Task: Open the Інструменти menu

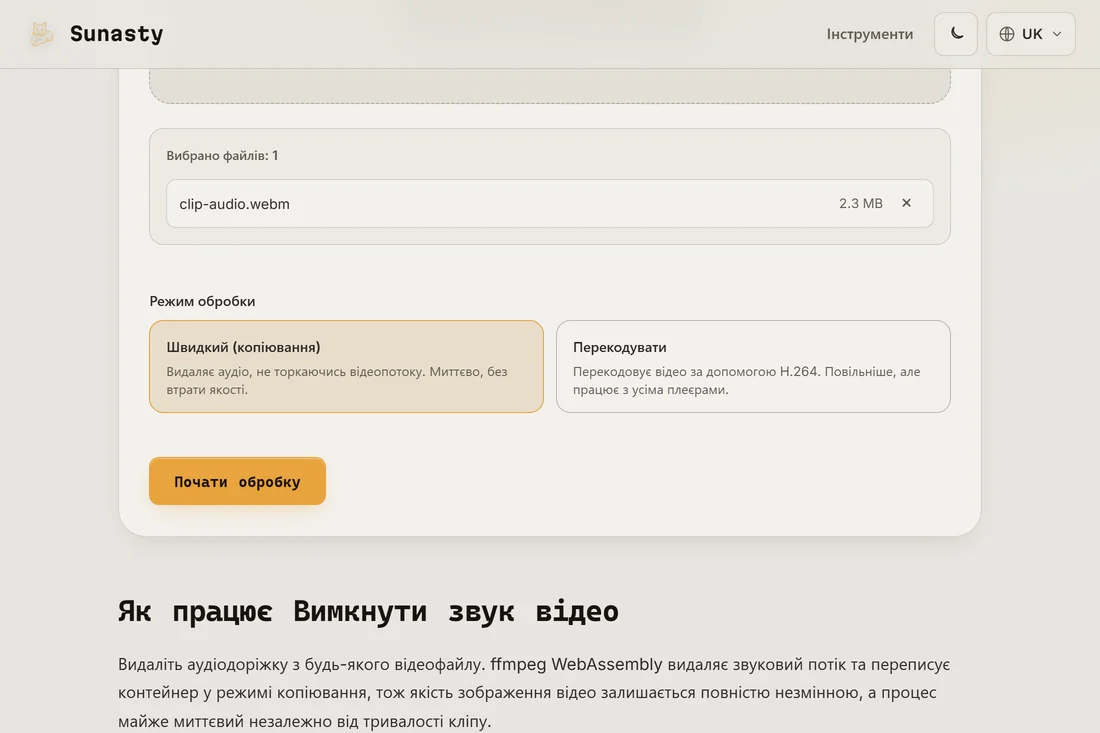Action: pos(869,34)
